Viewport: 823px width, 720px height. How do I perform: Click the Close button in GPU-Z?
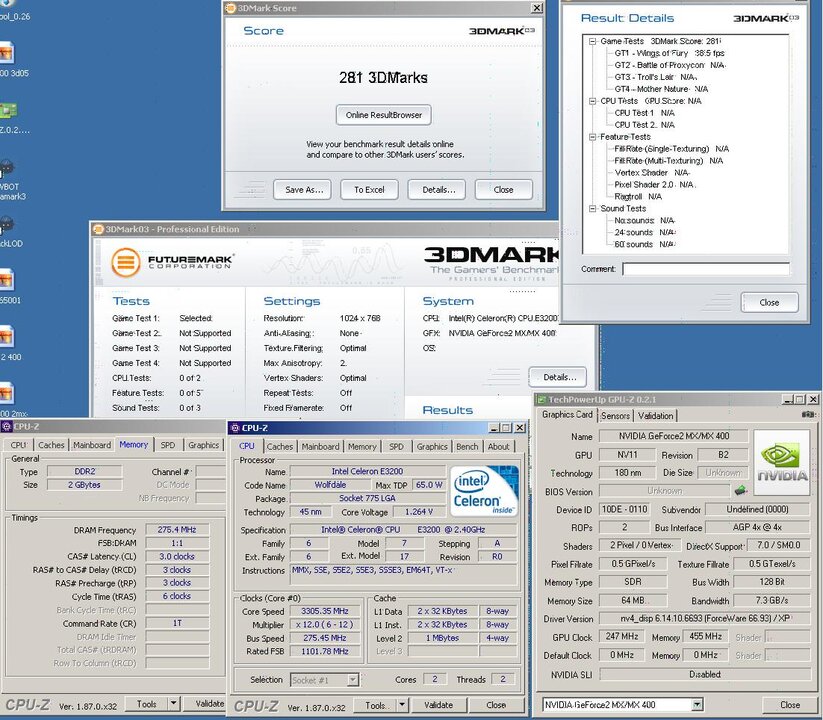[789, 705]
